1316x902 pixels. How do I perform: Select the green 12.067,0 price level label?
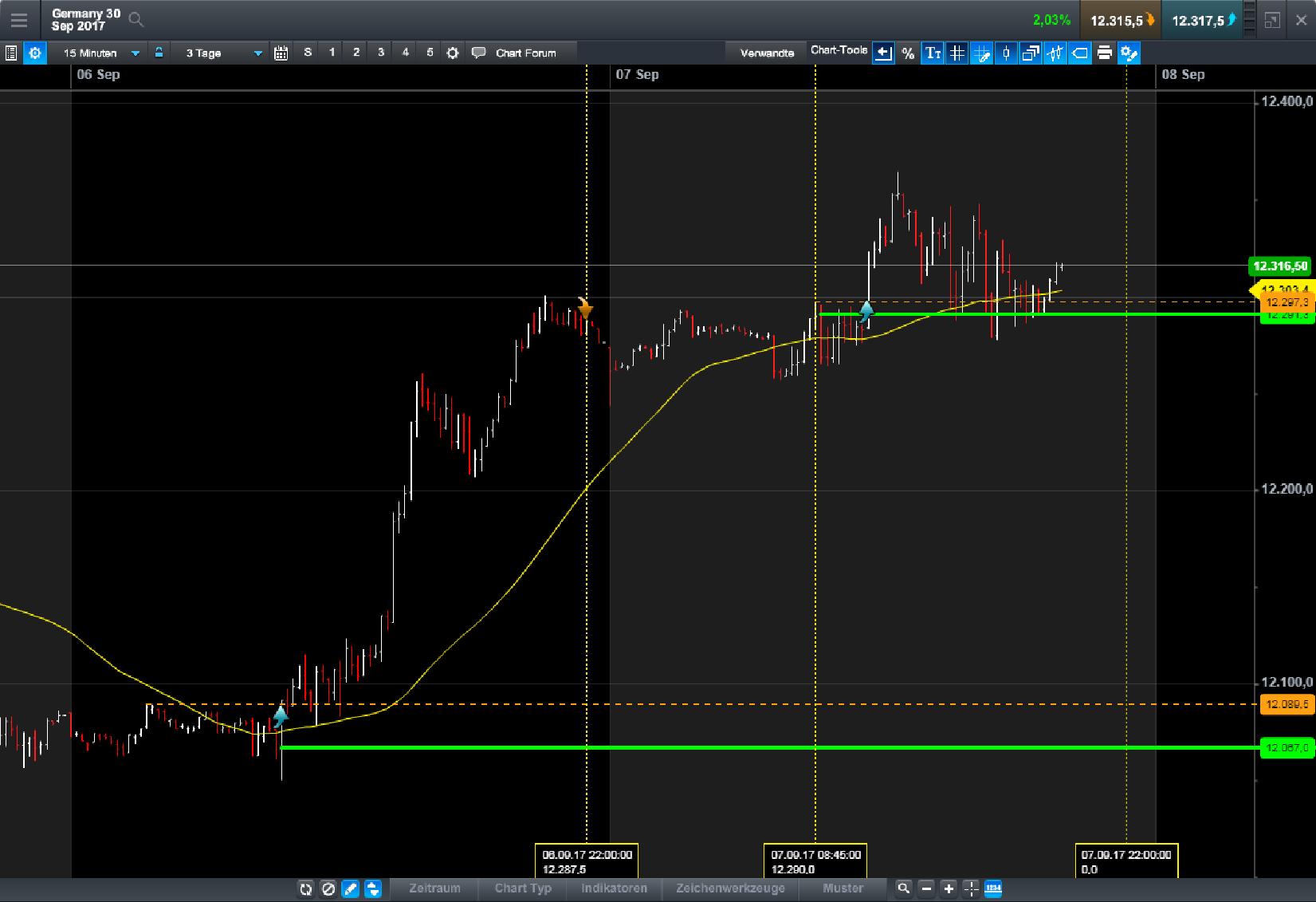point(1287,748)
